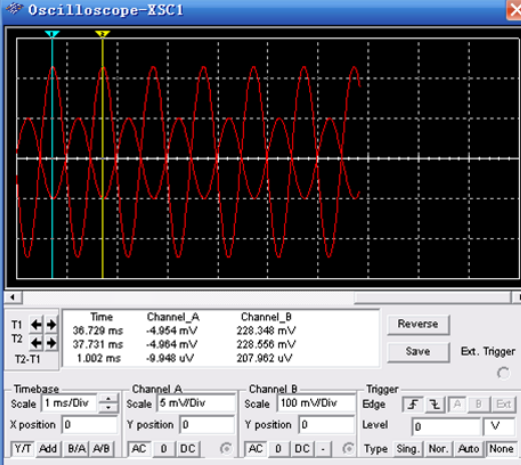Set Channel B coupling to DC
The width and height of the screenshot is (521, 465).
coord(302,449)
